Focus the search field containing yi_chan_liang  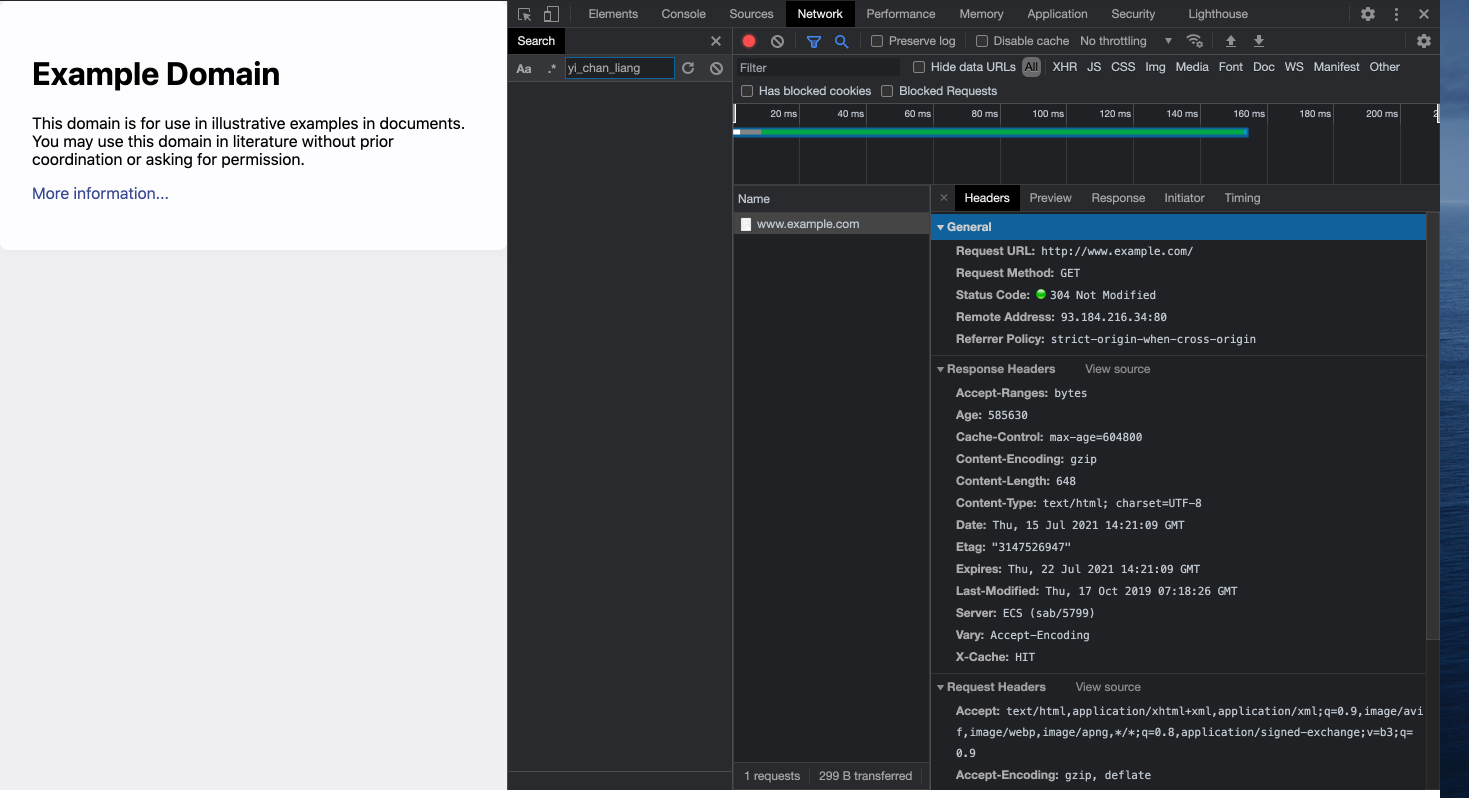[x=620, y=68]
